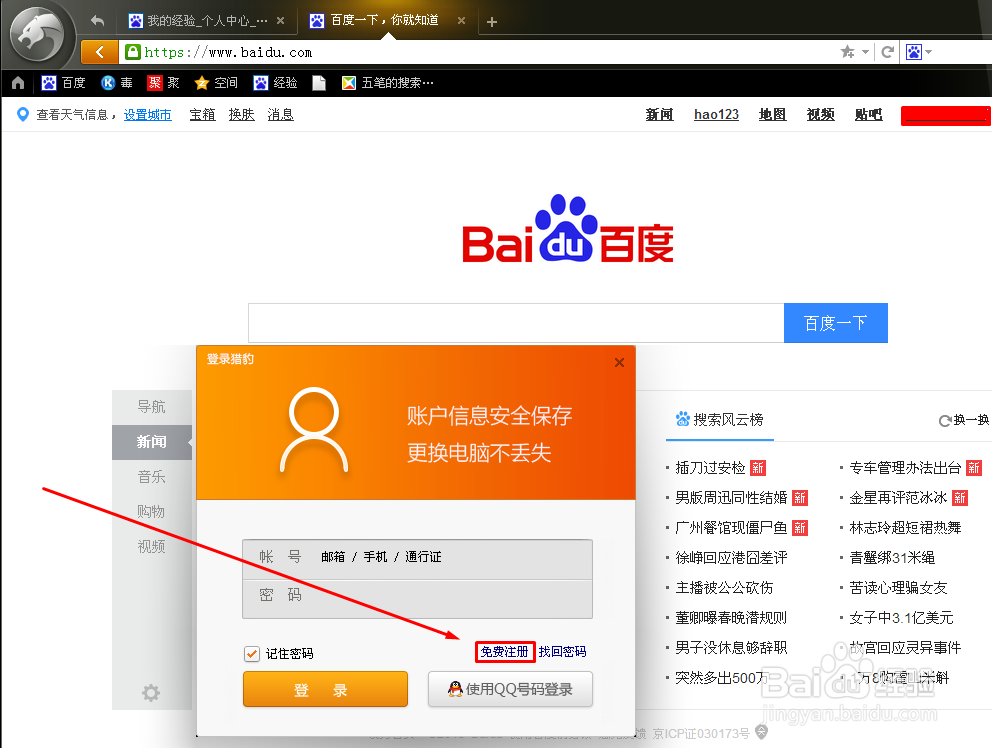992x748 pixels.
Task: Open the 聚 bookmark
Action: point(163,83)
